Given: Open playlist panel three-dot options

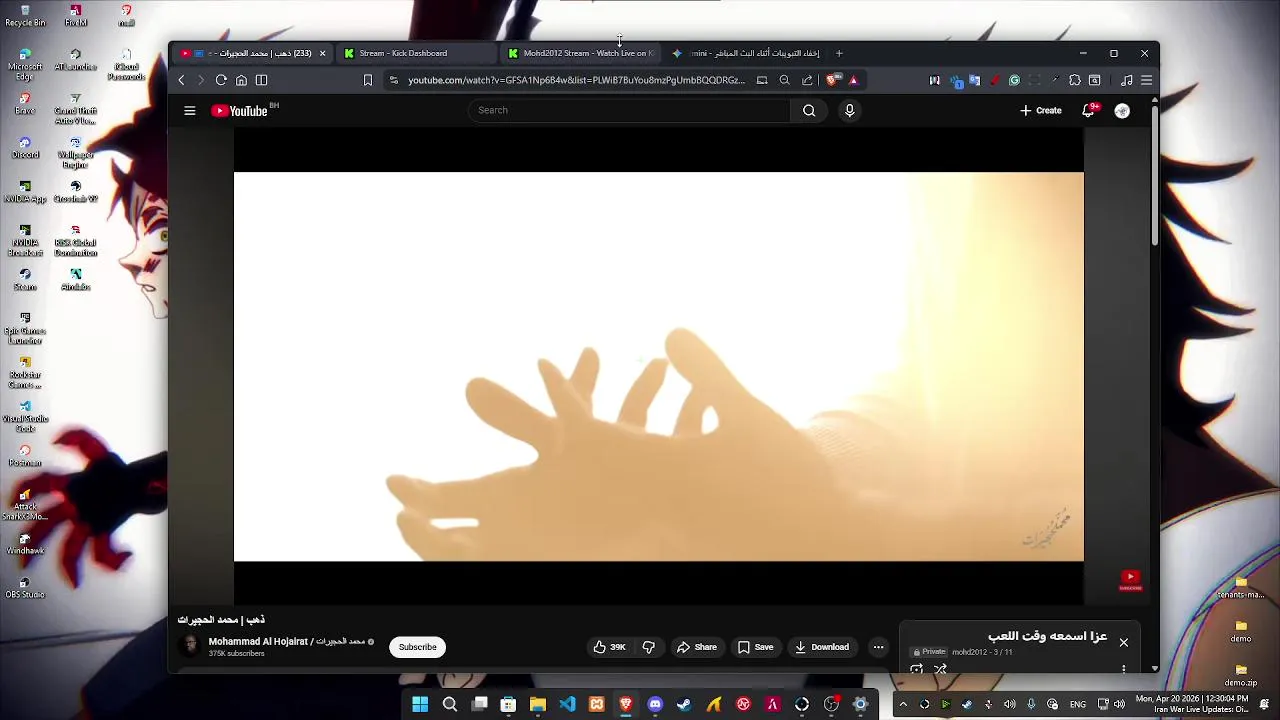Looking at the screenshot, I should (1123, 668).
